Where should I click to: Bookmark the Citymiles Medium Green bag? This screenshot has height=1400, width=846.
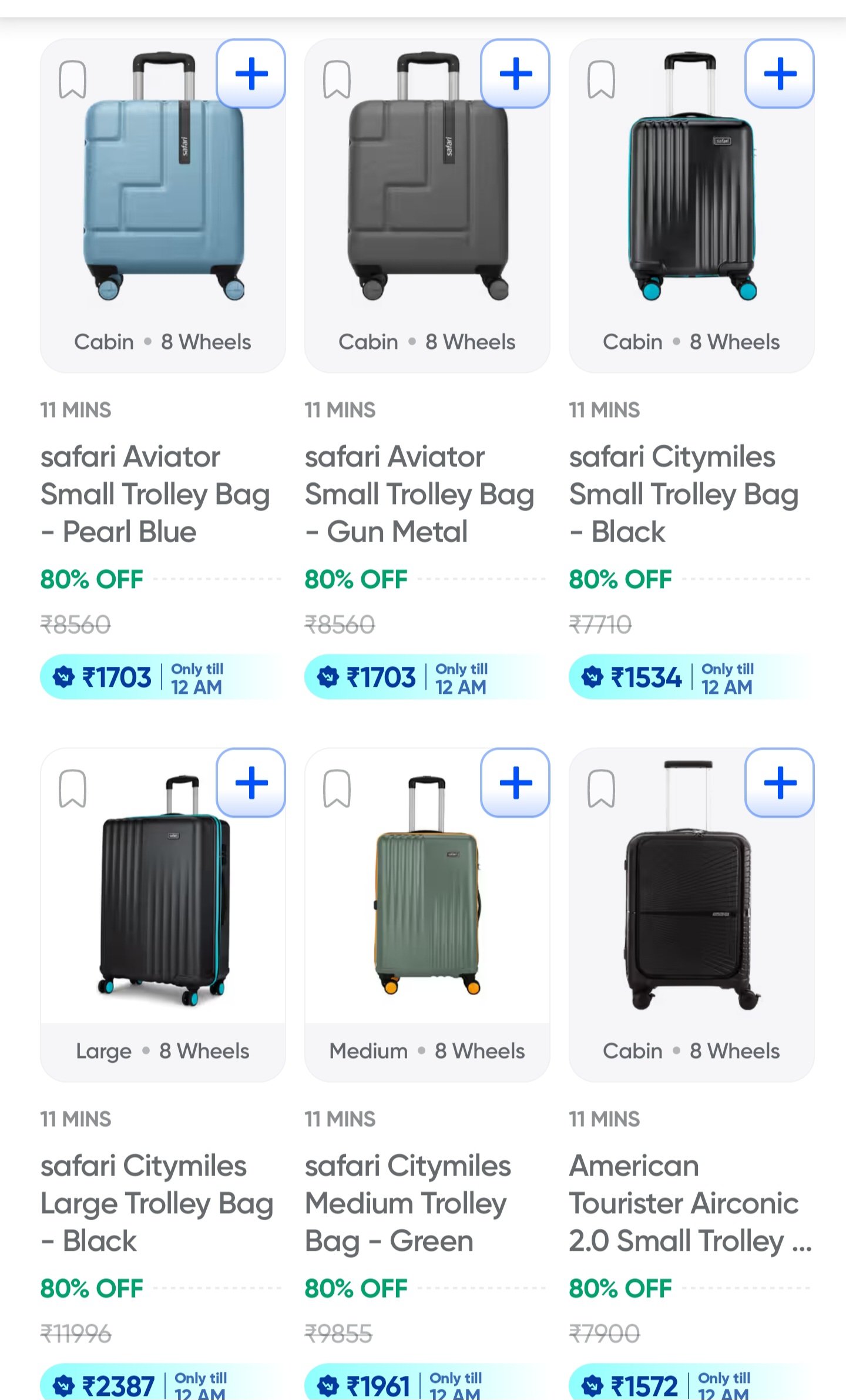(x=337, y=788)
